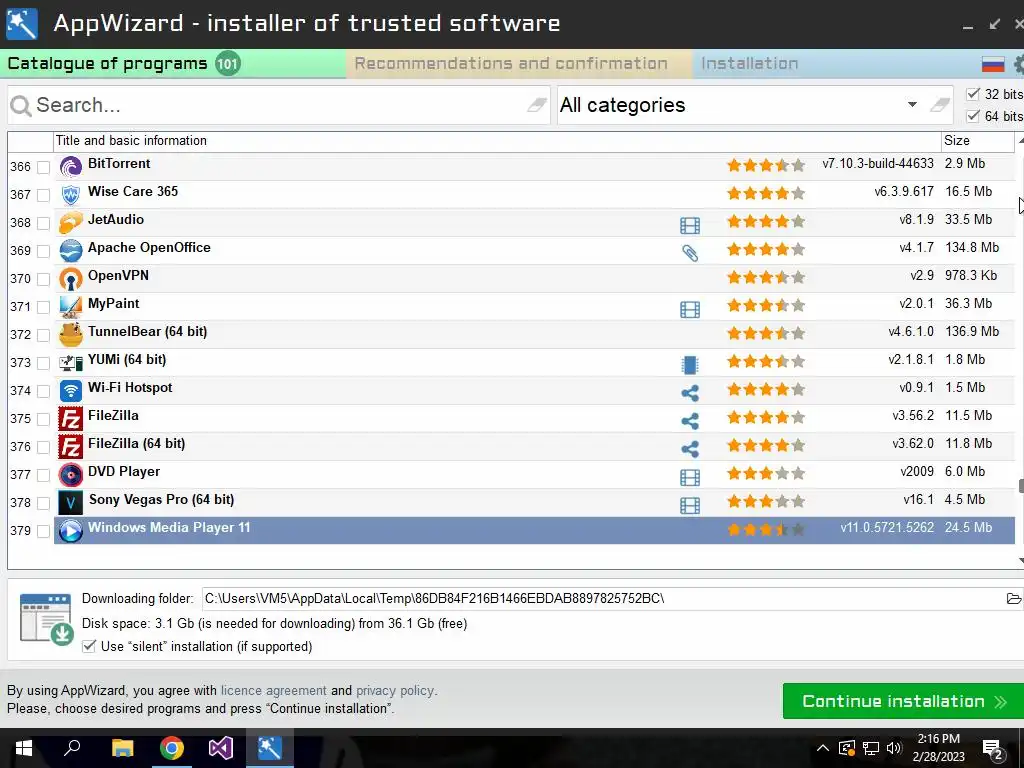Click the BitTorrent program icon
This screenshot has height=768, width=1024.
click(71, 167)
